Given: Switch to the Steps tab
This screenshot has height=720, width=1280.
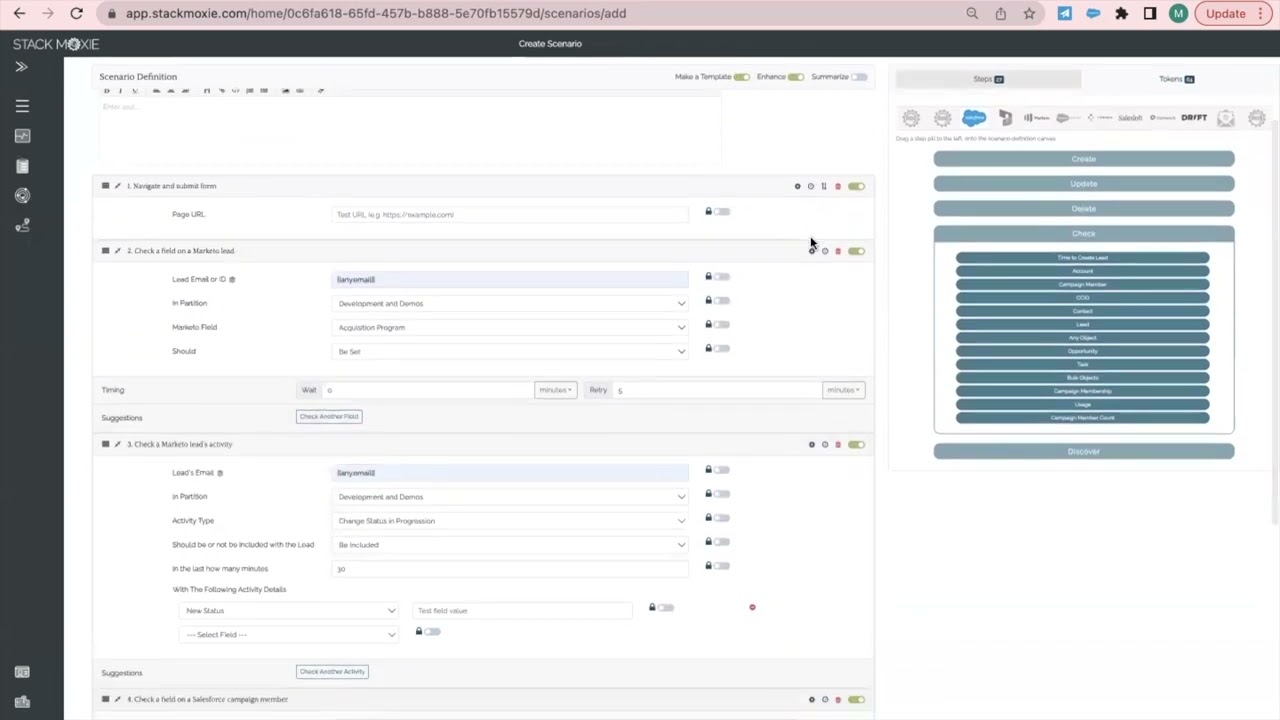Looking at the screenshot, I should pyautogui.click(x=988, y=79).
